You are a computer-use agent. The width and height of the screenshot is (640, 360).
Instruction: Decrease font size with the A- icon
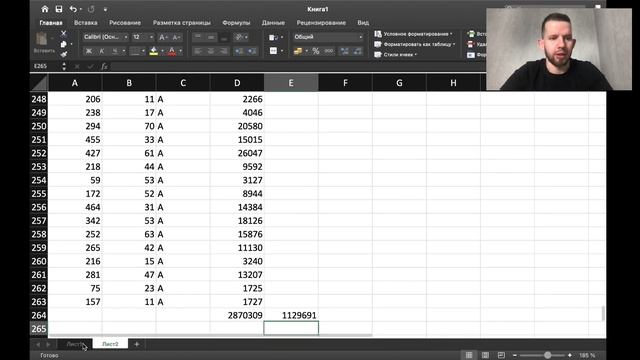coord(176,37)
